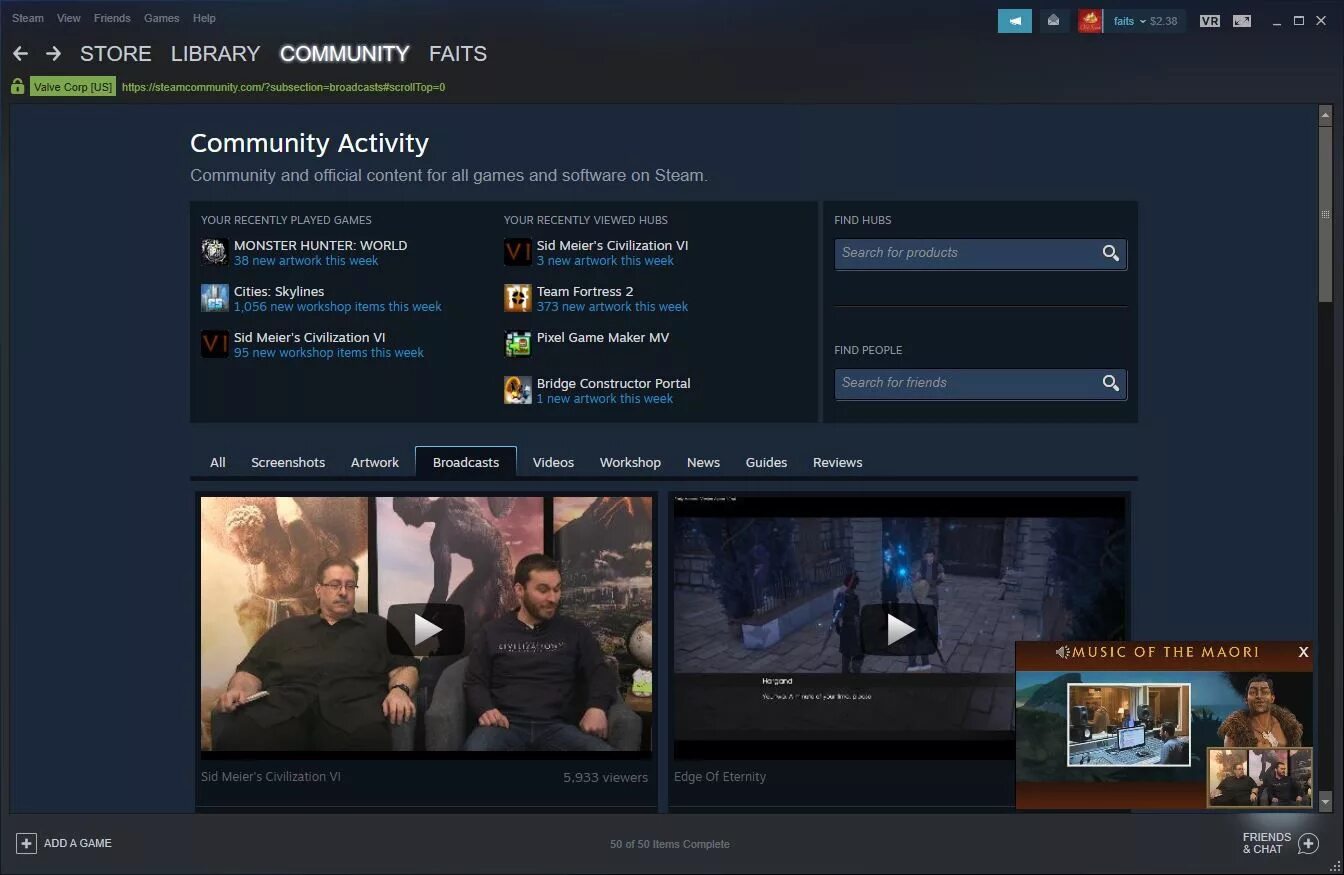1344x875 pixels.
Task: Open Team Fortress 2 hub icon
Action: point(517,298)
